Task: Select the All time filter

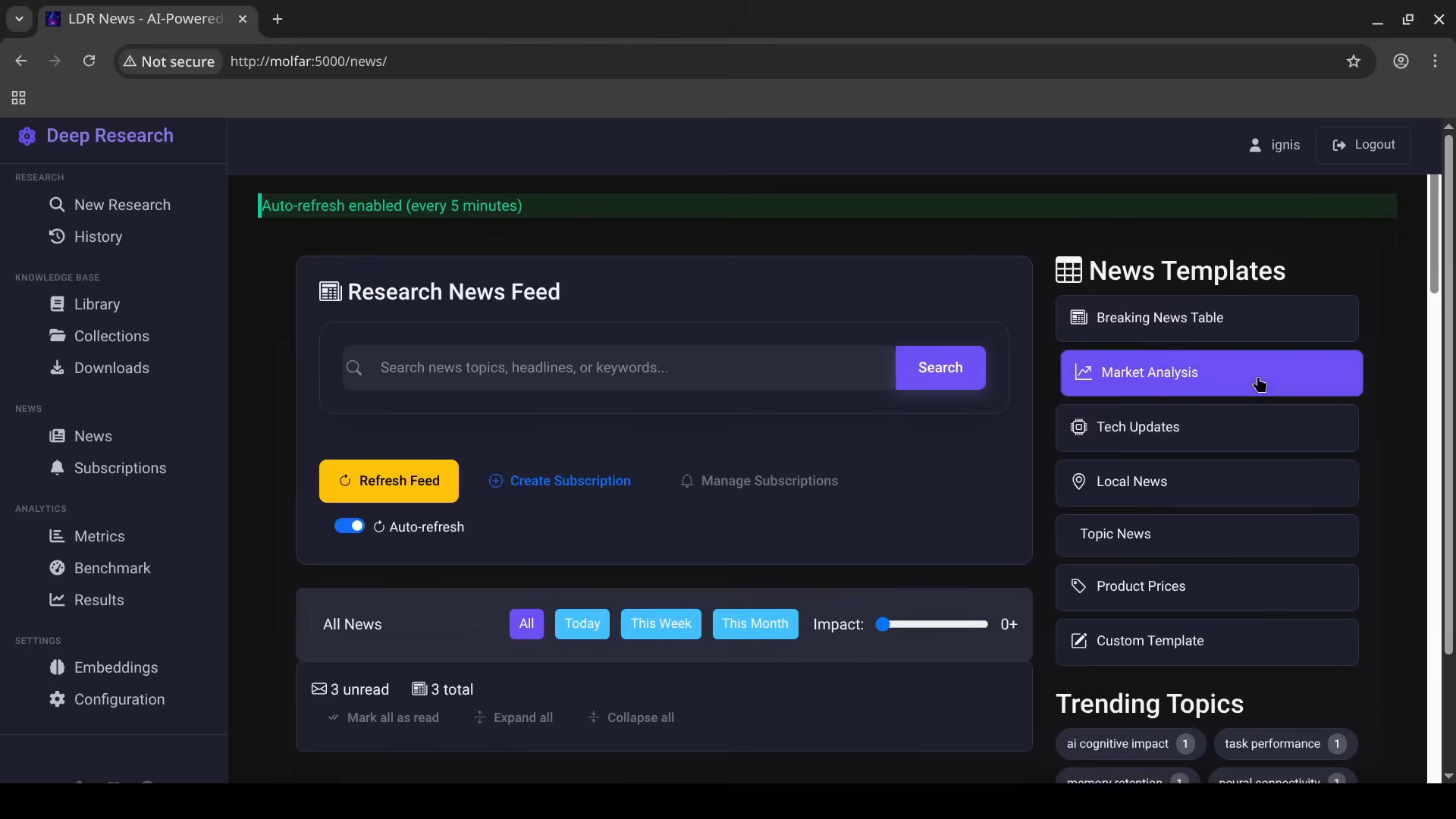Action: click(526, 624)
